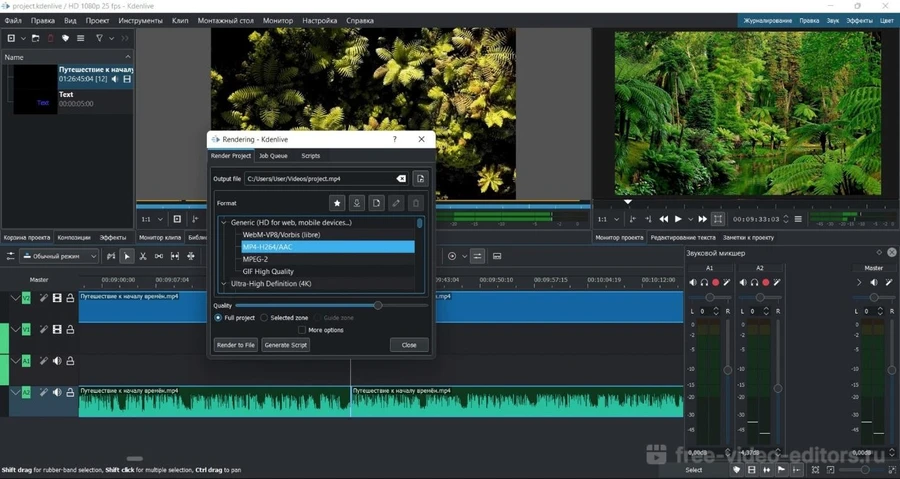The width and height of the screenshot is (900, 479).
Task: Open the edit mode dropdown (Обычный режим)
Action: tap(58, 257)
